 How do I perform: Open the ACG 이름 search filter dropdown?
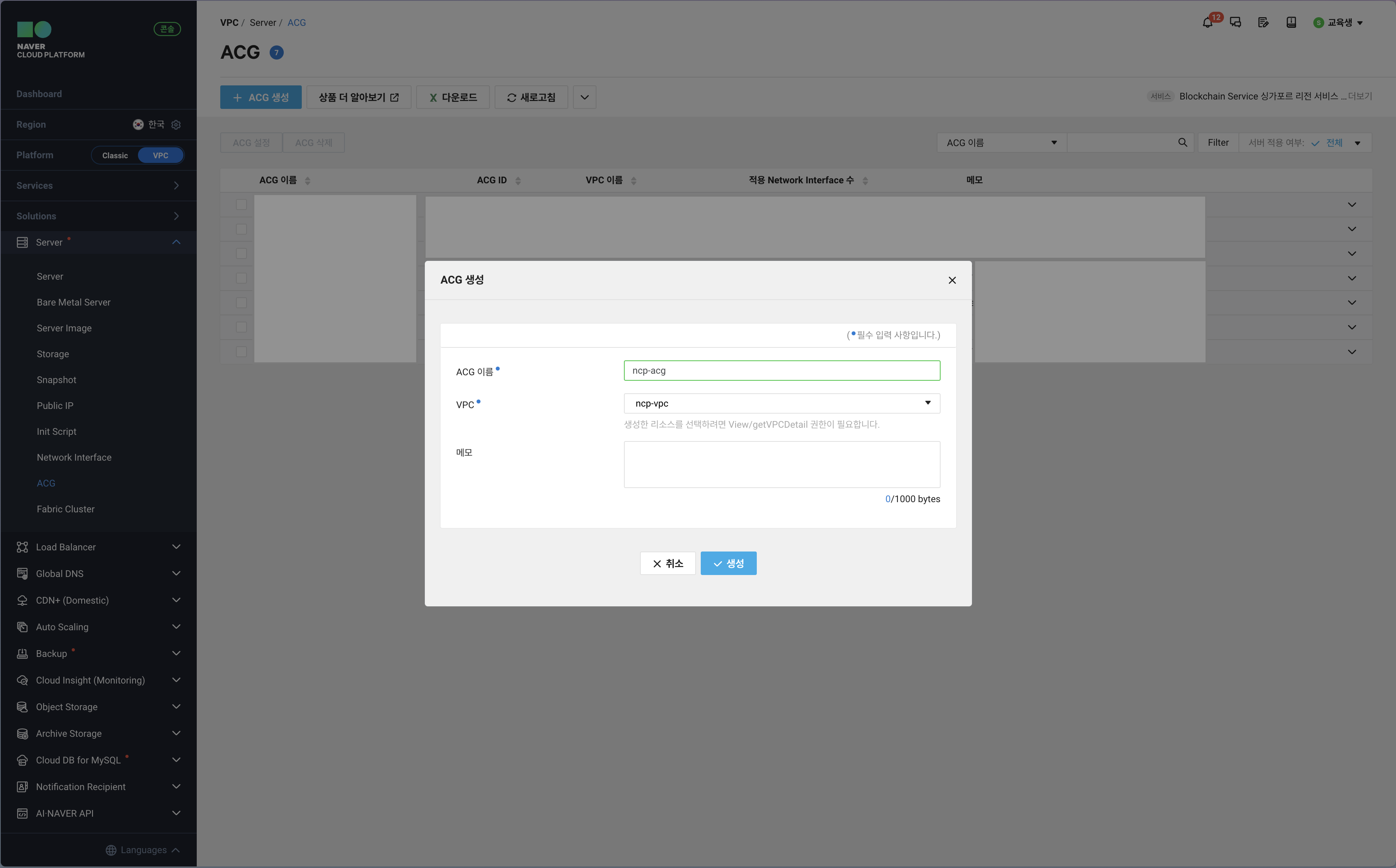pyautogui.click(x=1001, y=142)
